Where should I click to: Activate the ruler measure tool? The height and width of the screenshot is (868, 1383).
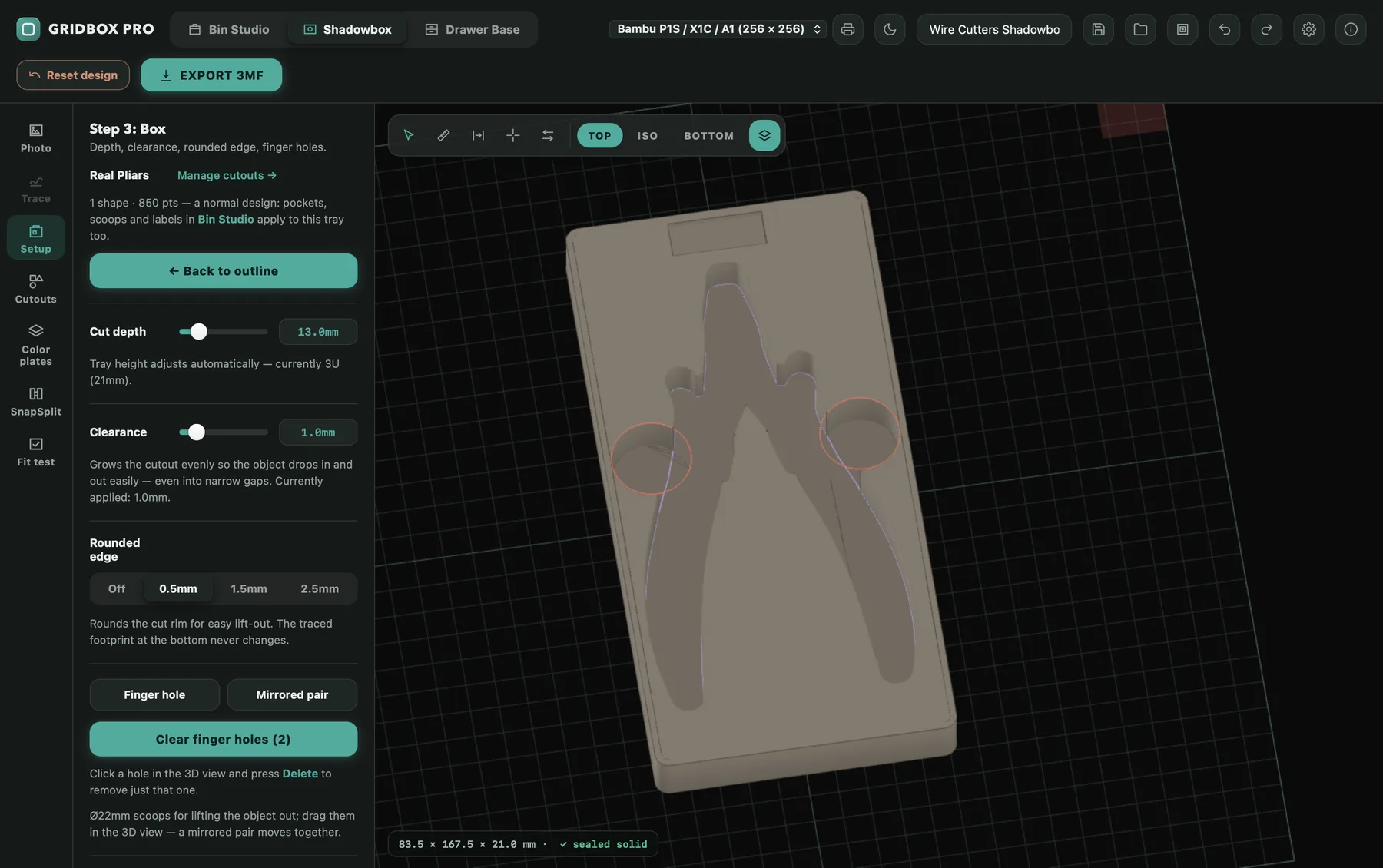click(443, 135)
